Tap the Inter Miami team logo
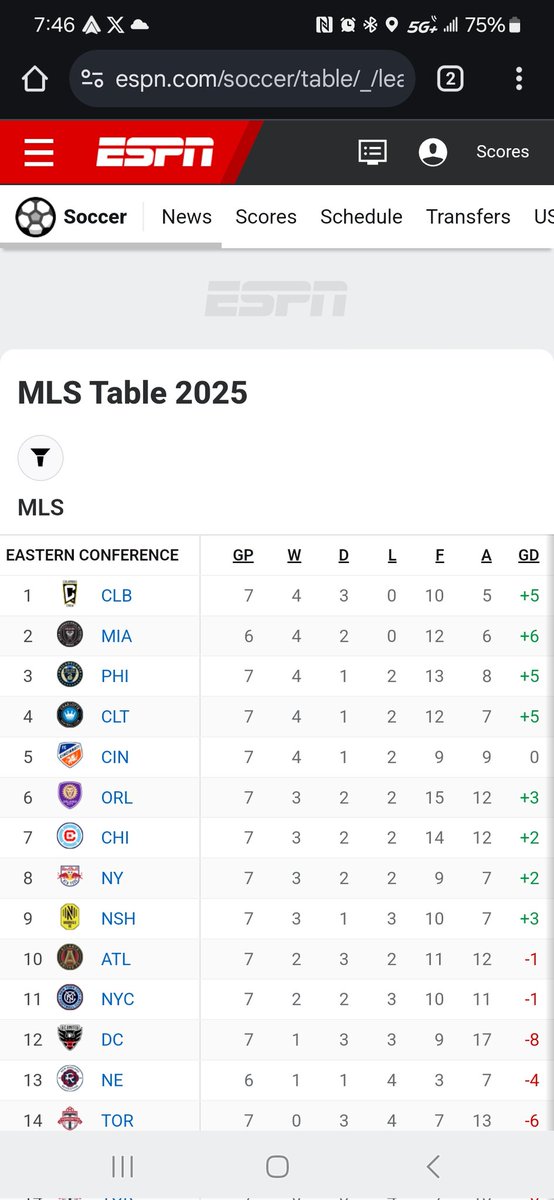Image resolution: width=554 pixels, height=1200 pixels. coord(70,635)
